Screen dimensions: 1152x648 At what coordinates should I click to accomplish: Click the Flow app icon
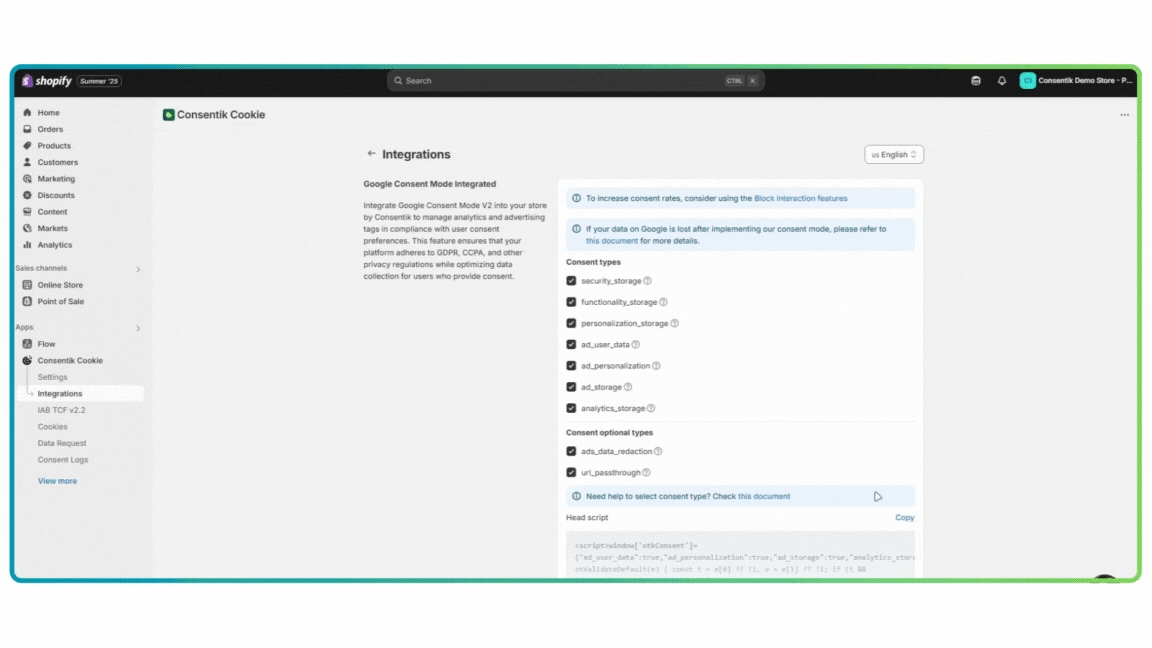click(x=27, y=344)
